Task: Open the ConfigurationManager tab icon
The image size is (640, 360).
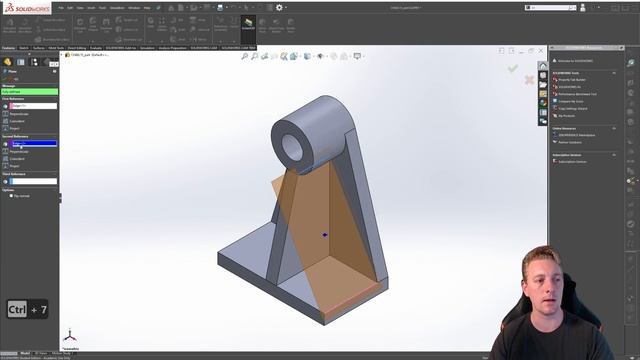Action: point(34,62)
